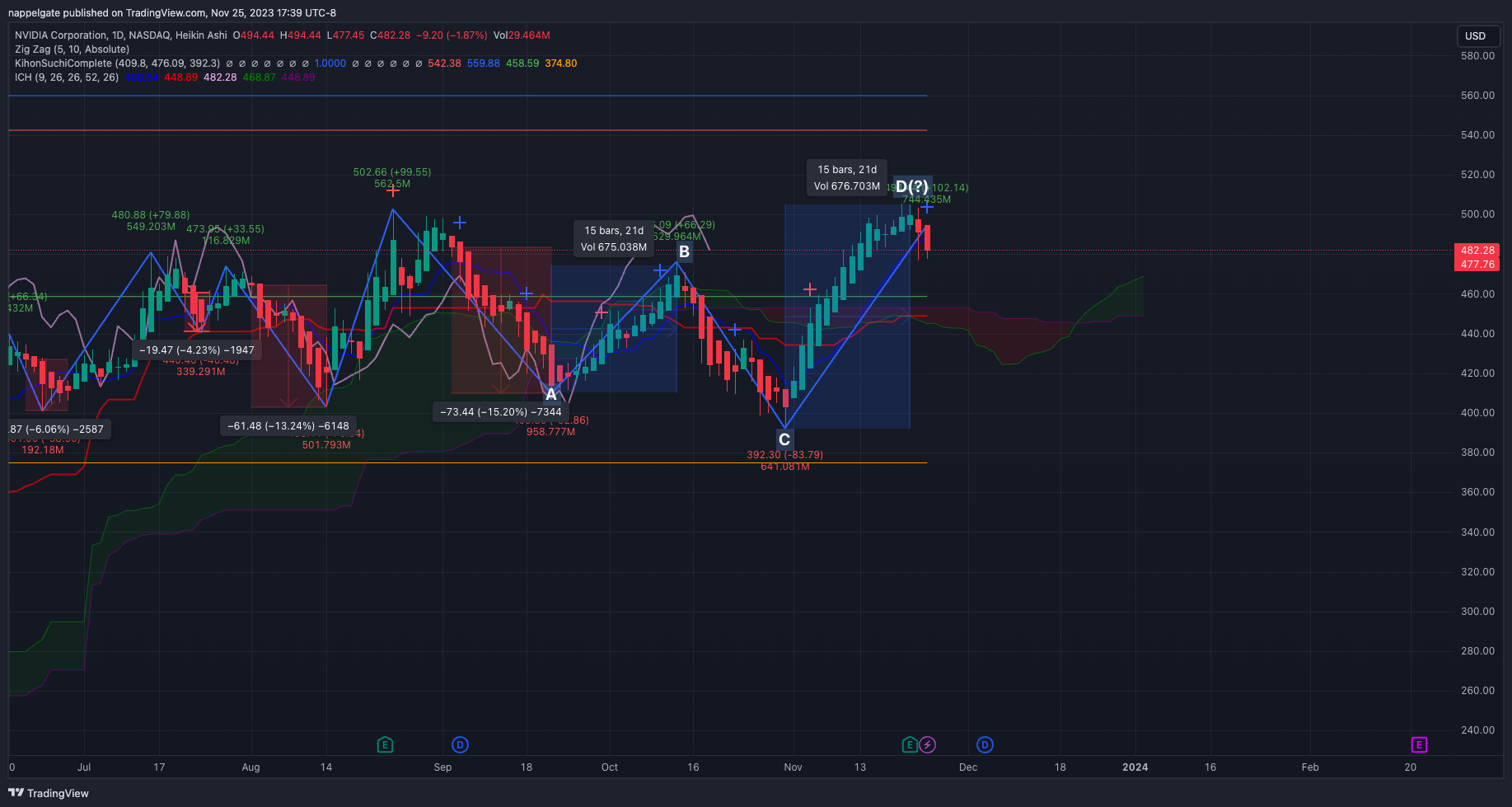Click the Aug label on time axis
Screen dimensions: 1512x807
(x=251, y=767)
